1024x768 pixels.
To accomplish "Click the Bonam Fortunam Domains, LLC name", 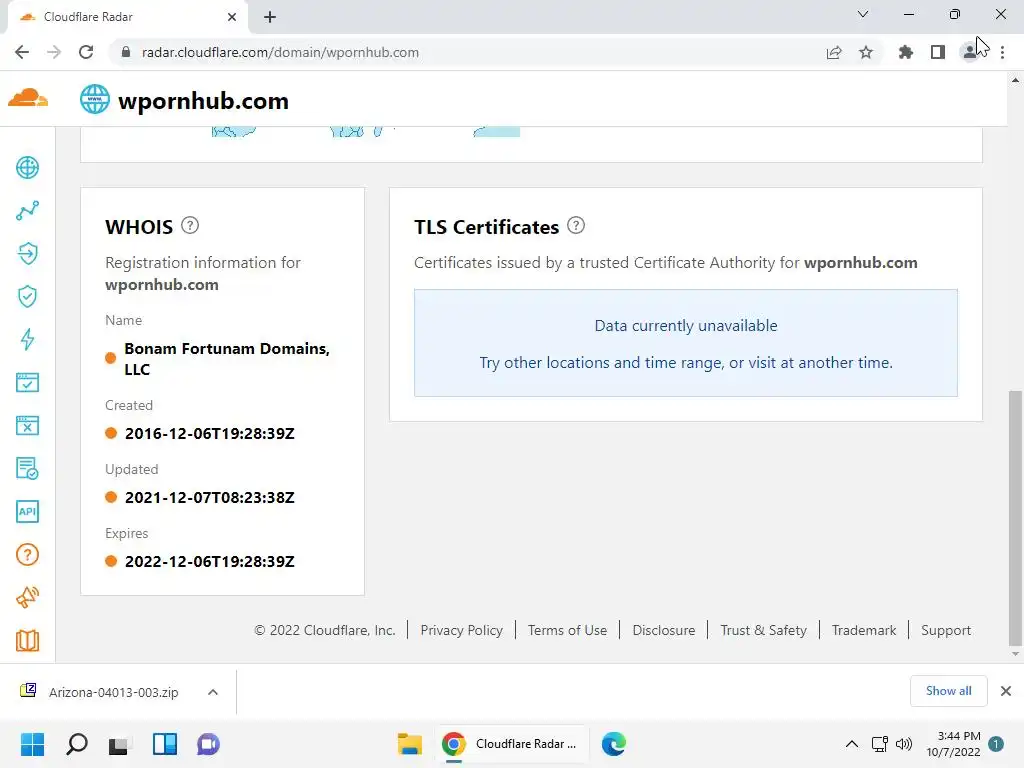I will point(227,359).
